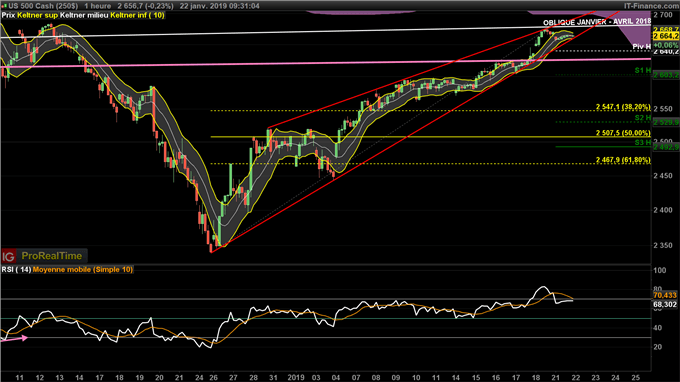
Task: Select the Keltner milieu indicator label
Action: click(84, 15)
